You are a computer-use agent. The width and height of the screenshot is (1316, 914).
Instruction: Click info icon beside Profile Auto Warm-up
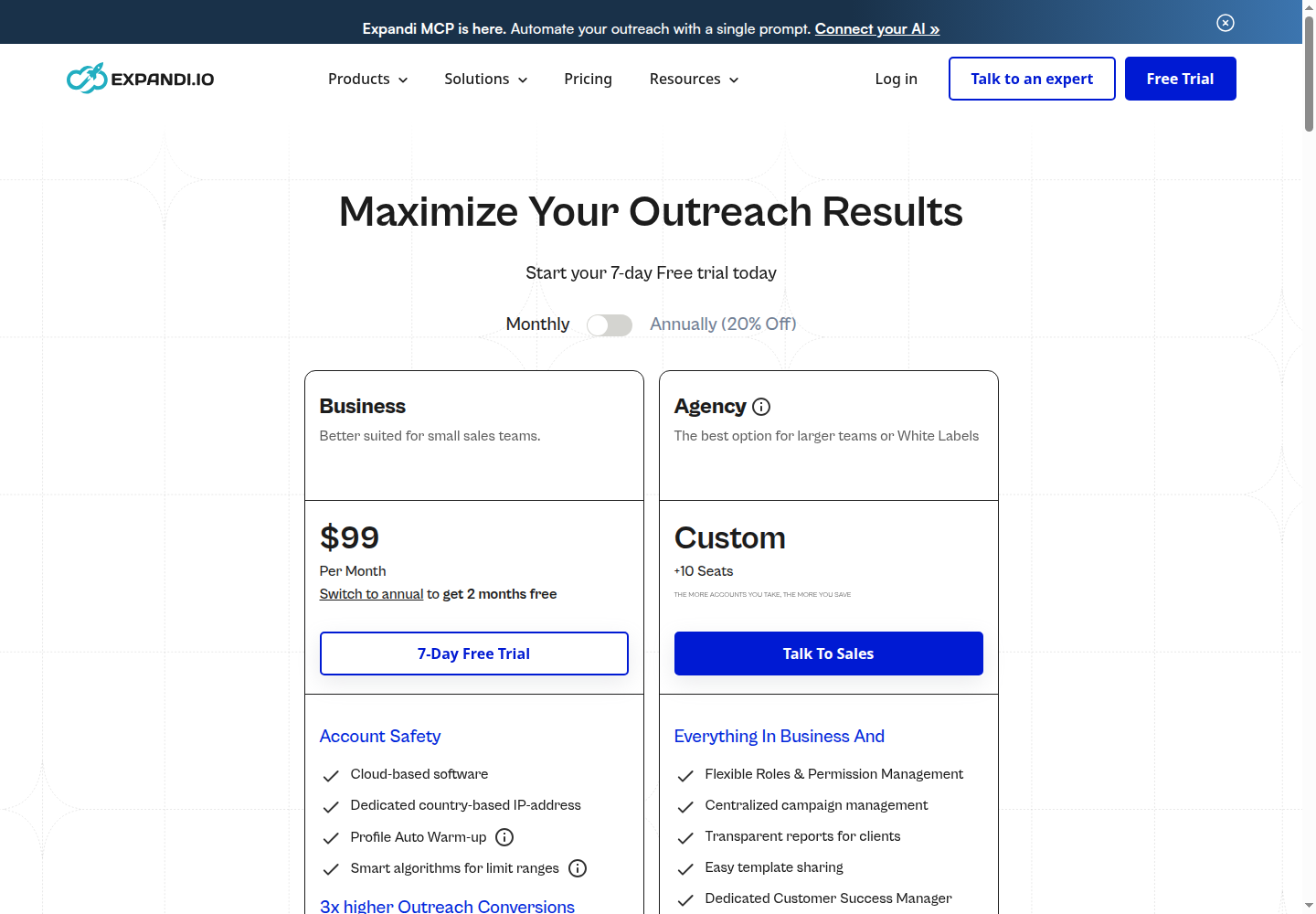[504, 837]
